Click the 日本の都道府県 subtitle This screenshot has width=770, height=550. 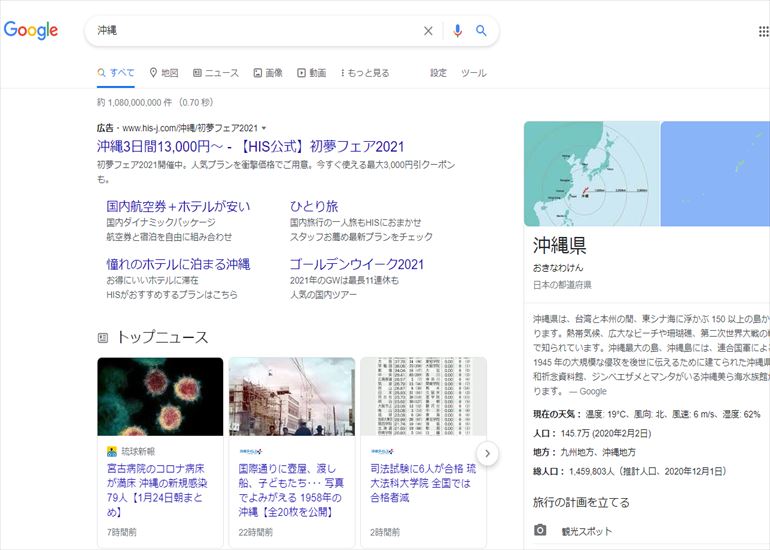coord(562,285)
